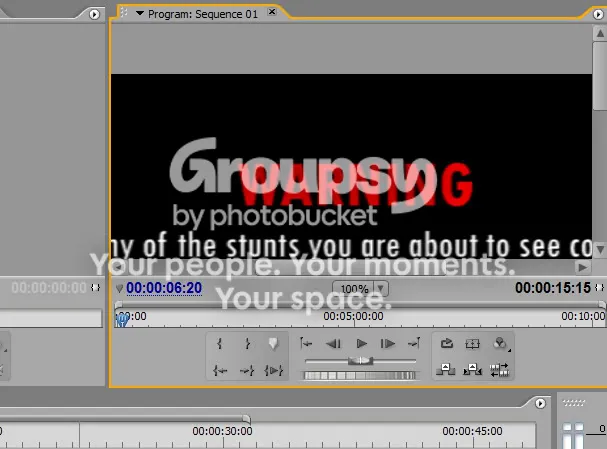Screen dimensions: 607x449
Task: Click the playhead triangle icon left of 00:00:06:20
Action: (x=119, y=288)
